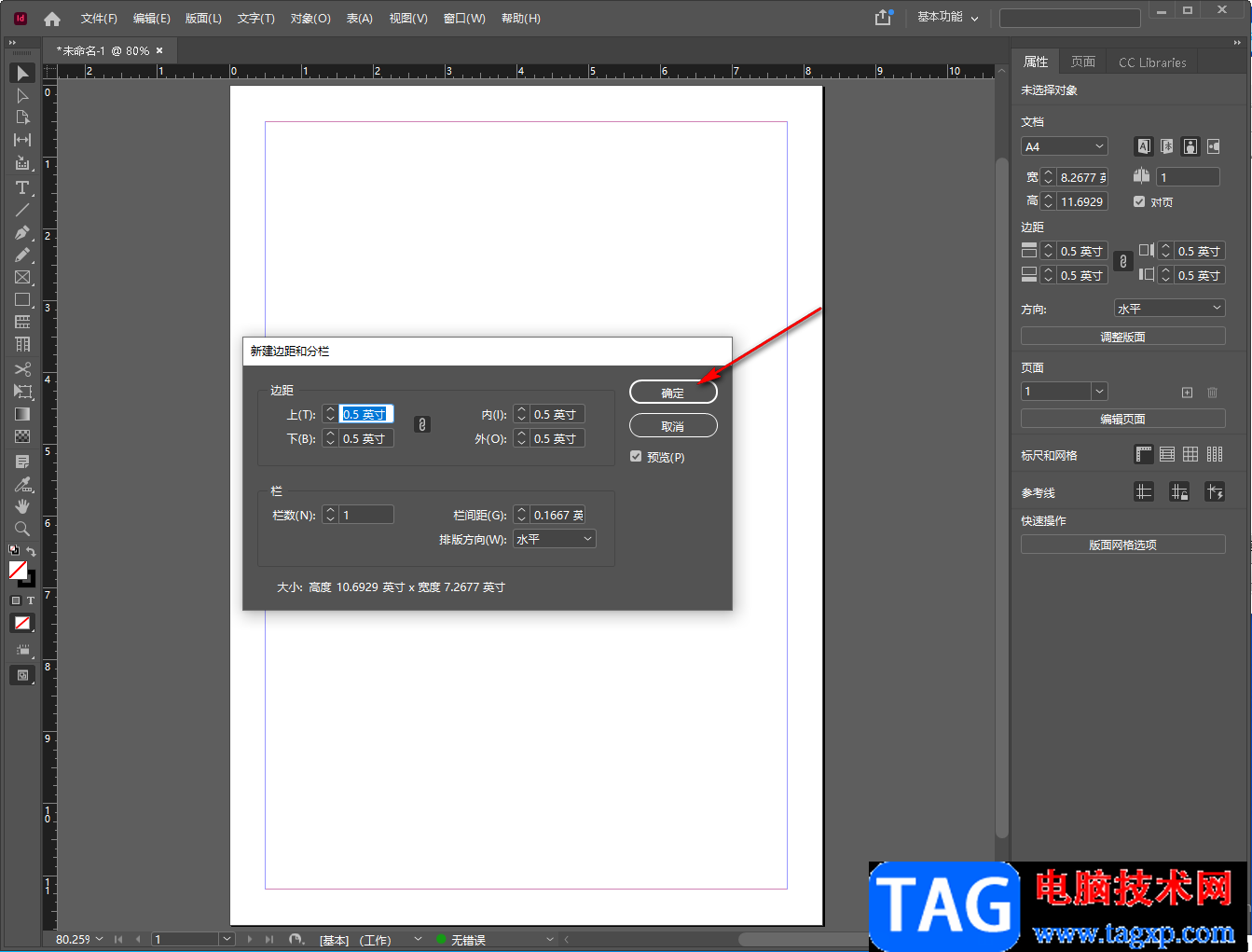
Task: Select the Line tool
Action: point(22,210)
